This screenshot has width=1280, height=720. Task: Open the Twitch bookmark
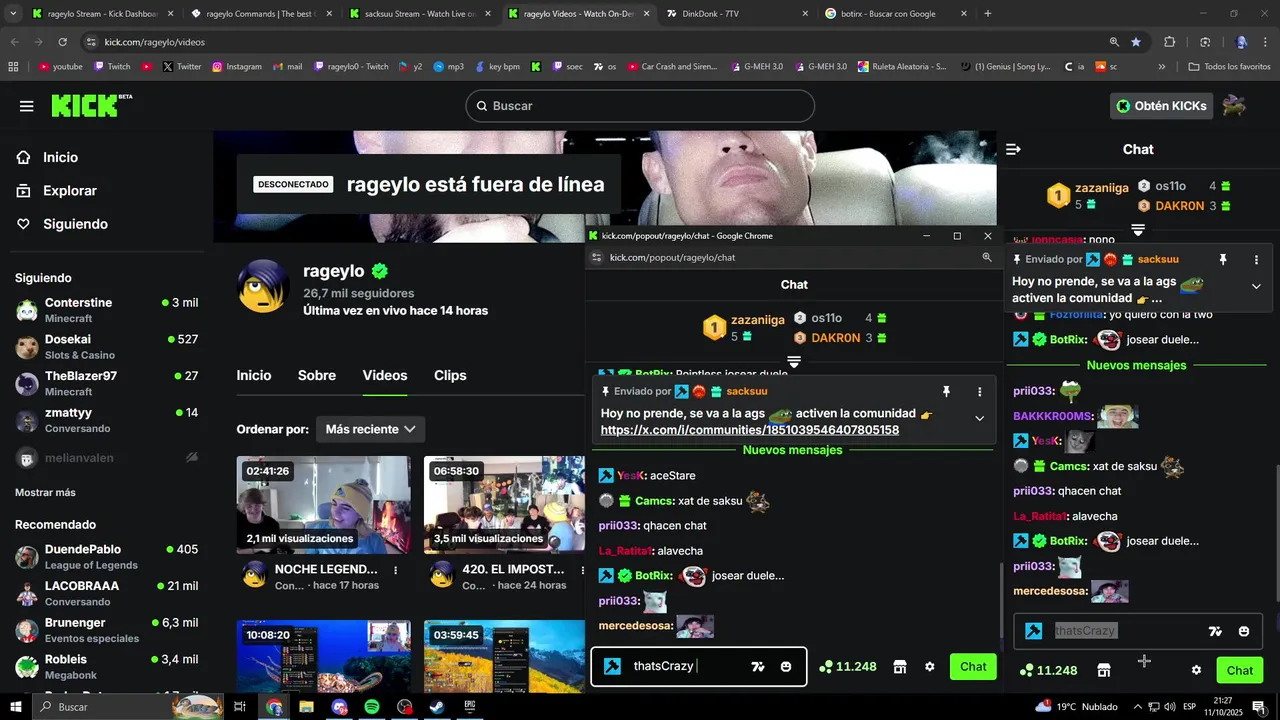(112, 67)
